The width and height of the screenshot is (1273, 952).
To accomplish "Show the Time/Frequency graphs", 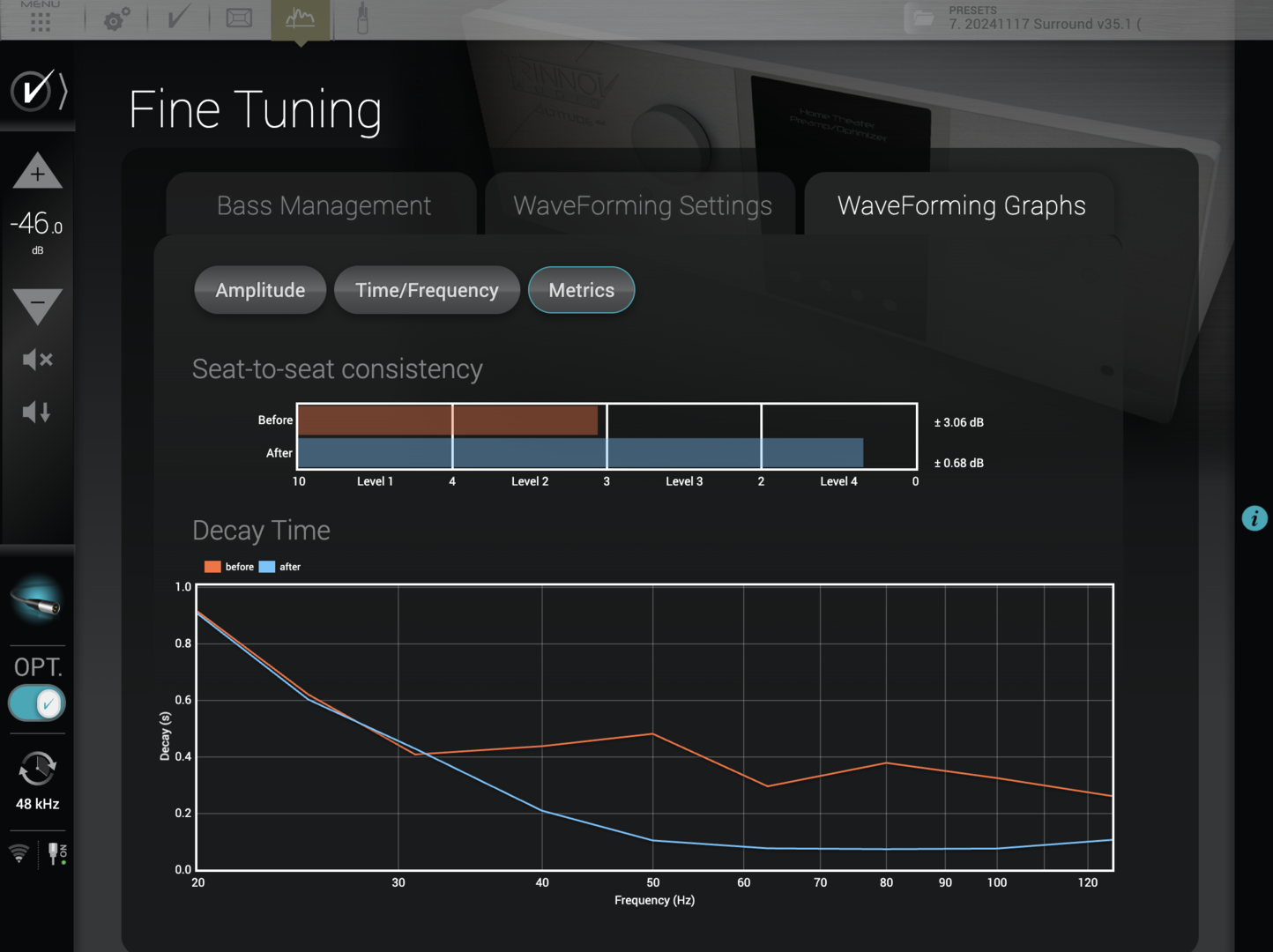I will click(427, 290).
